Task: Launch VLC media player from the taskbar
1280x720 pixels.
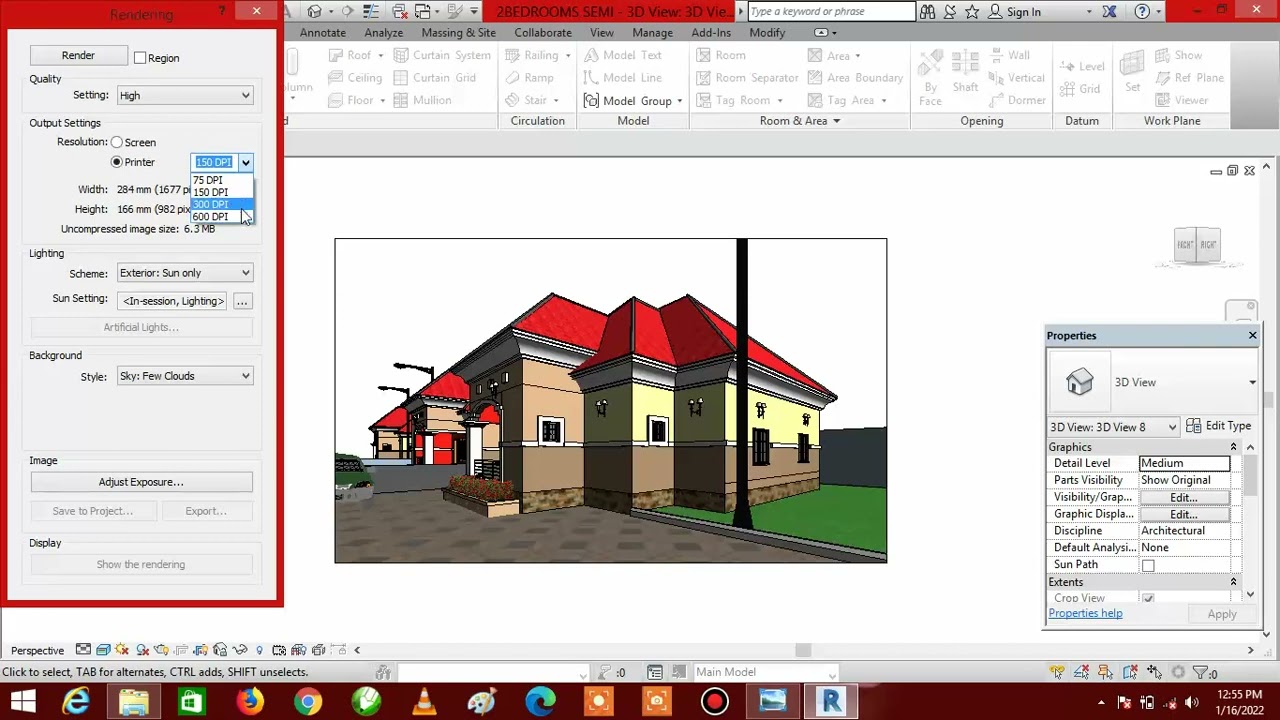Action: [x=423, y=701]
